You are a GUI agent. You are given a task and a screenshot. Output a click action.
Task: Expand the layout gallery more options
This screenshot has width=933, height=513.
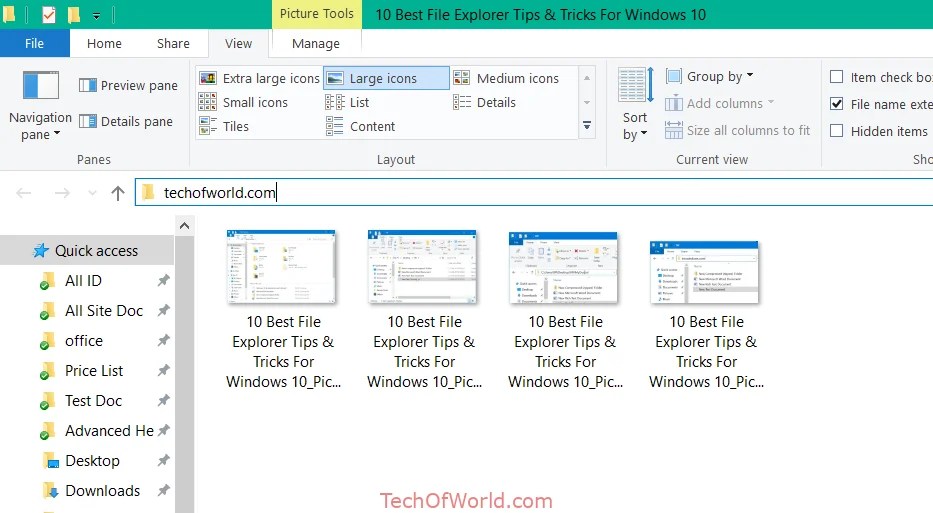coord(587,126)
